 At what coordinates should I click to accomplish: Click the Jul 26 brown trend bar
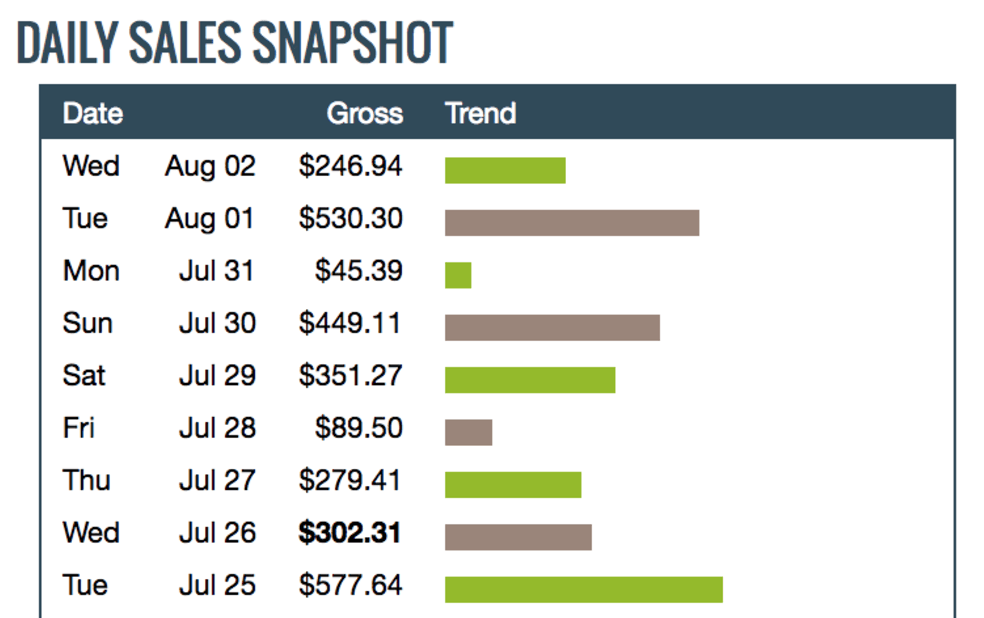point(518,537)
